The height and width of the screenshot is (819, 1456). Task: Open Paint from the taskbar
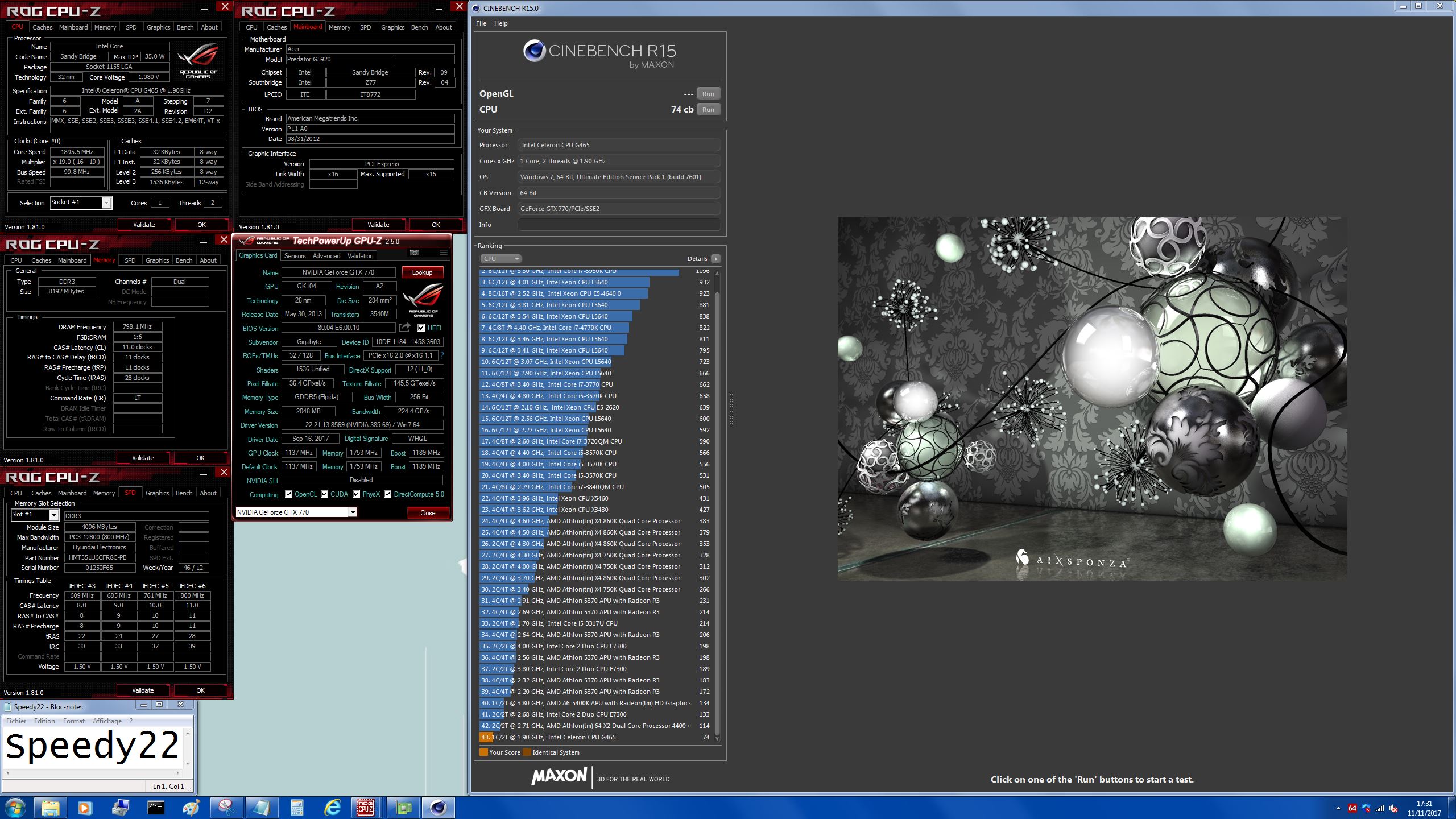(191, 808)
